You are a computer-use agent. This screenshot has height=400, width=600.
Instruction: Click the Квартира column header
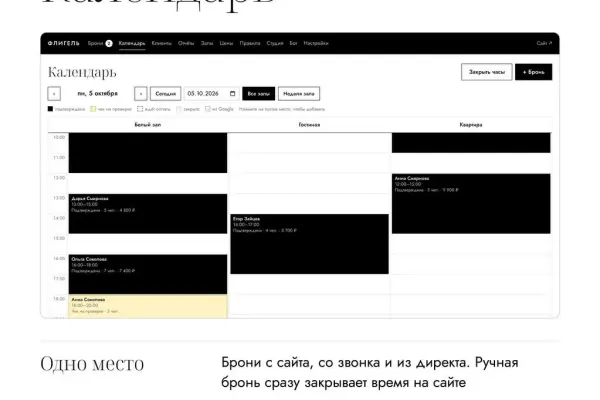point(471,125)
